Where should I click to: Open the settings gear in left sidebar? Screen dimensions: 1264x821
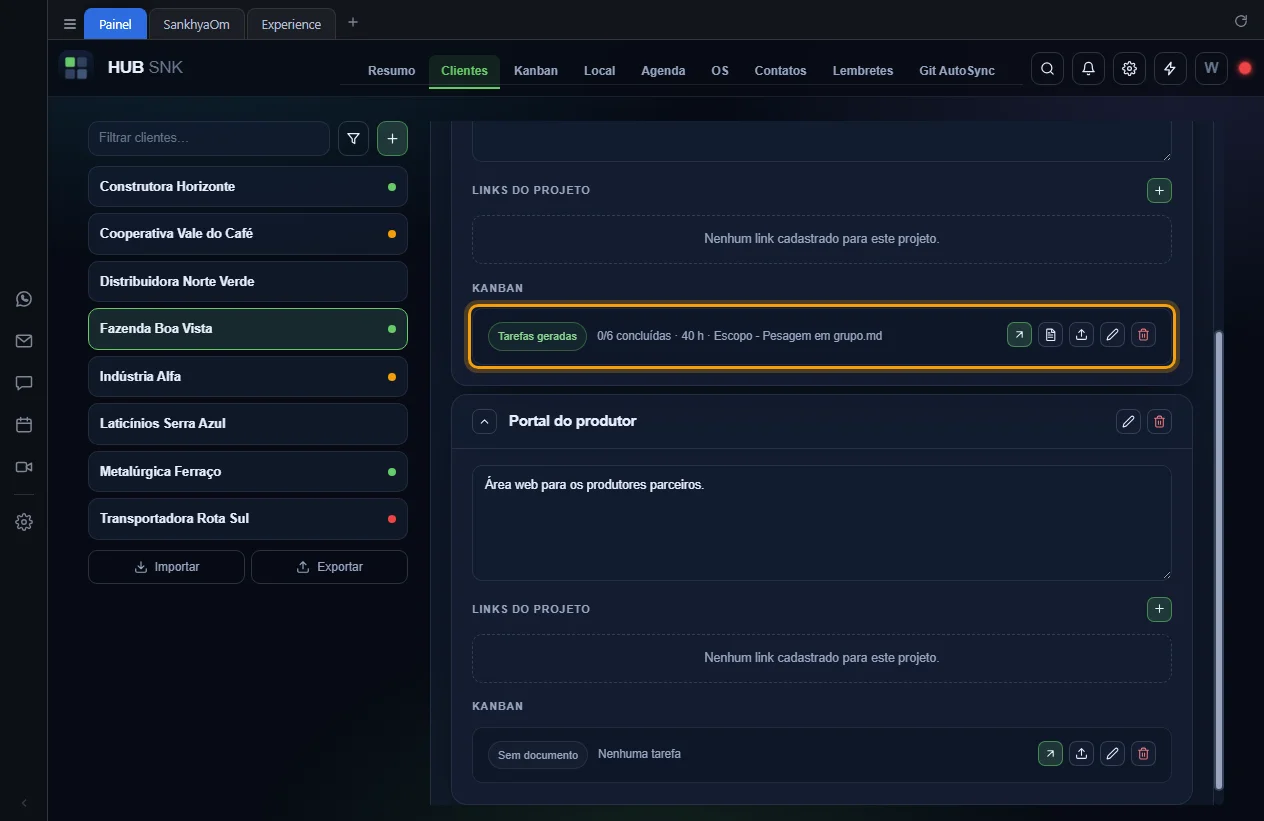click(24, 522)
